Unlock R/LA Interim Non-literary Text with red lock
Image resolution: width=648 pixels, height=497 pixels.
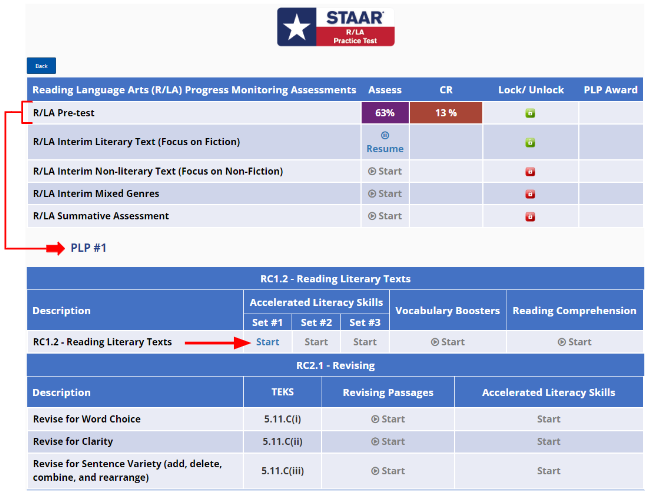pos(530,171)
